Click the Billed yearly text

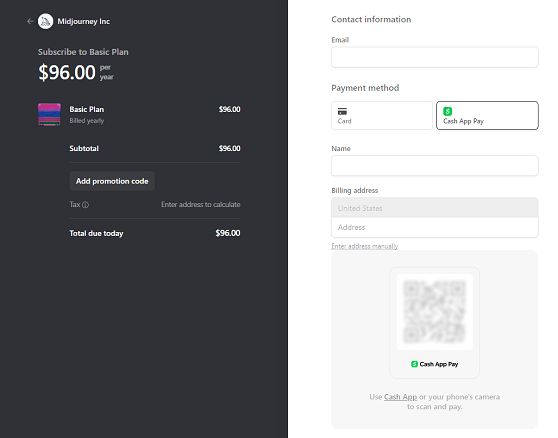coord(87,121)
